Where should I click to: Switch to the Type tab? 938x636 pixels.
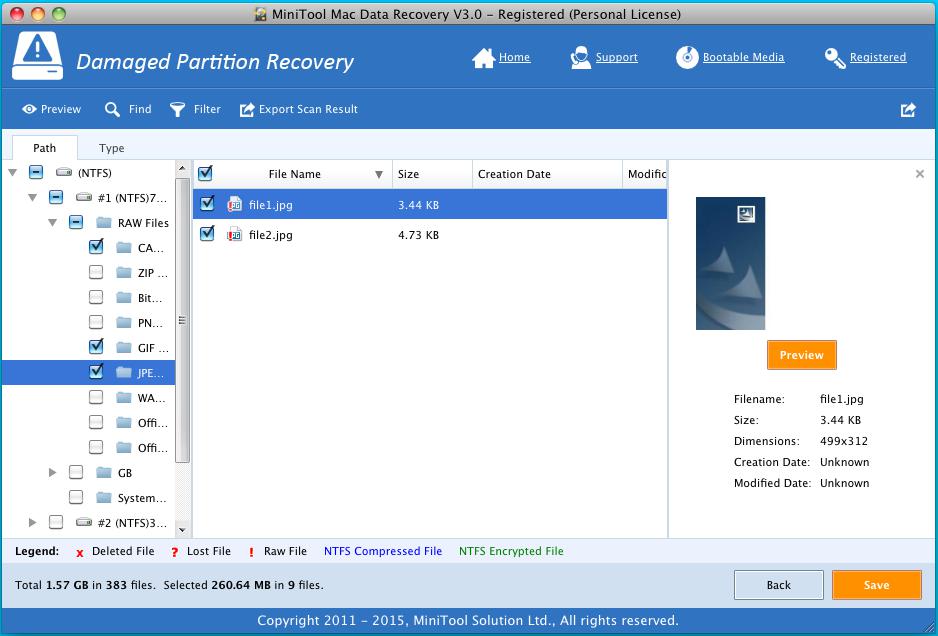tap(112, 148)
